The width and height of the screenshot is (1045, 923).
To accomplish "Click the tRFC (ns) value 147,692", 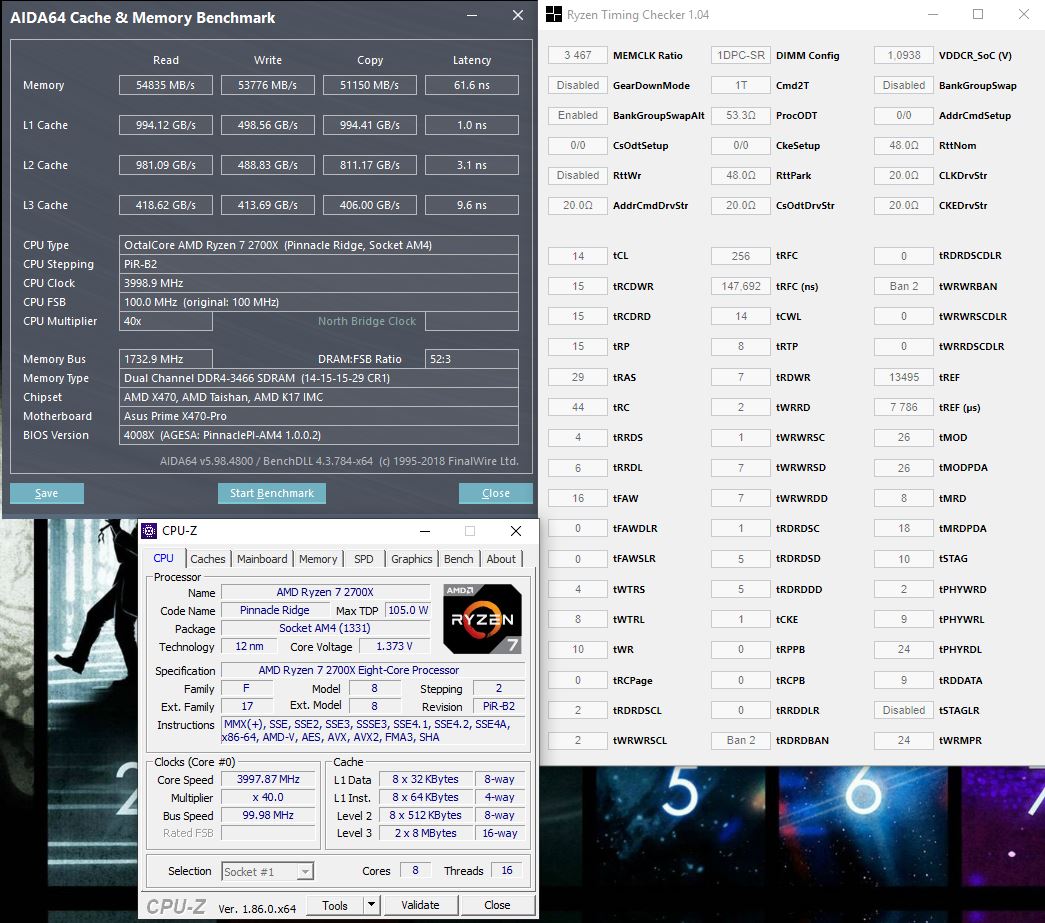I will [x=740, y=286].
